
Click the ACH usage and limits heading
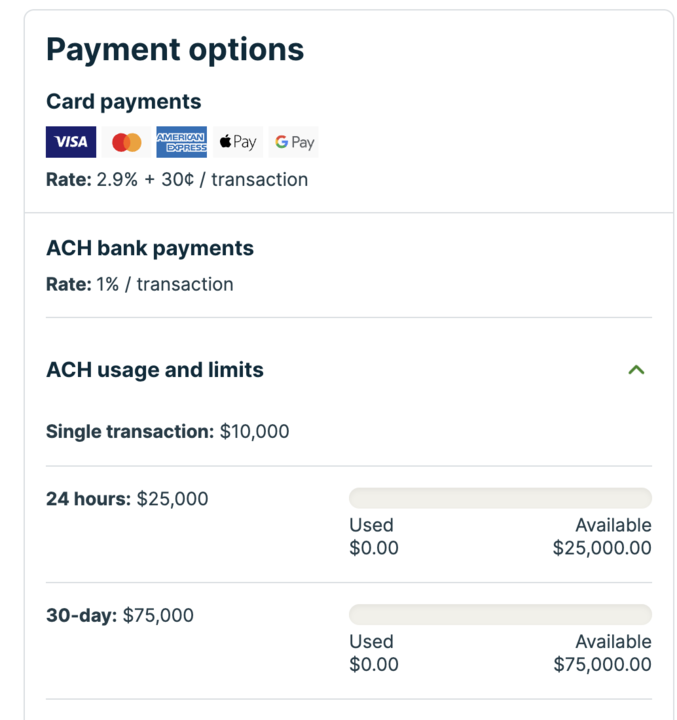point(155,370)
